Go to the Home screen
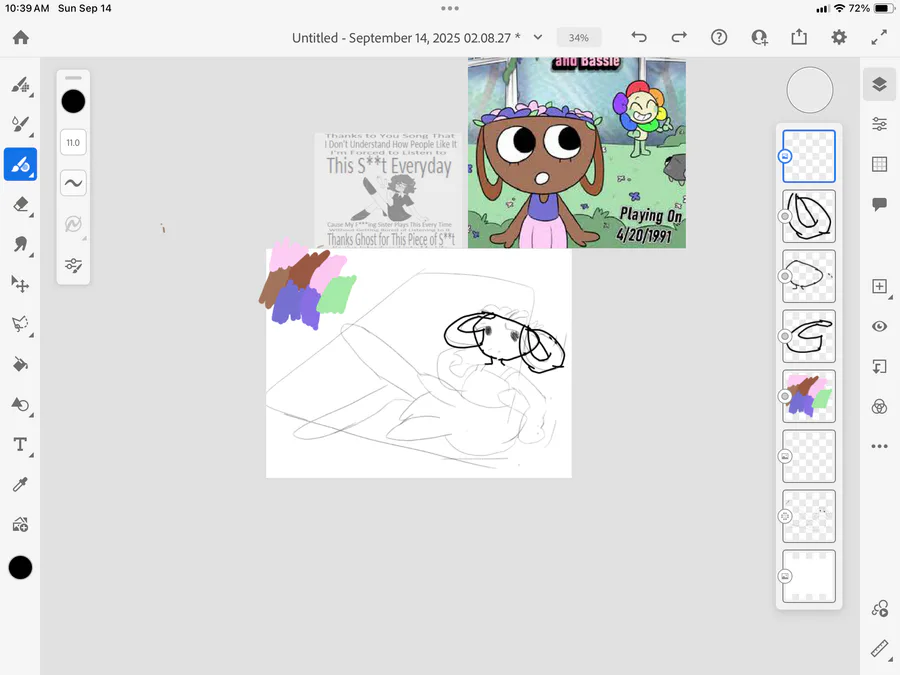900x675 pixels. tap(21, 38)
